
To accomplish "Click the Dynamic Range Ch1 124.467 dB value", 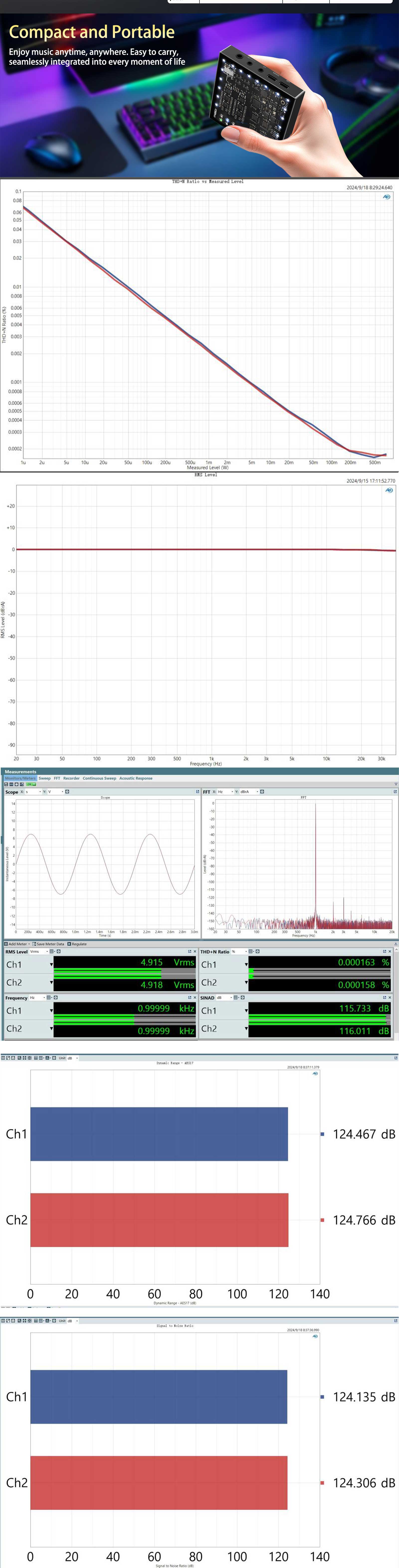I will point(364,1134).
